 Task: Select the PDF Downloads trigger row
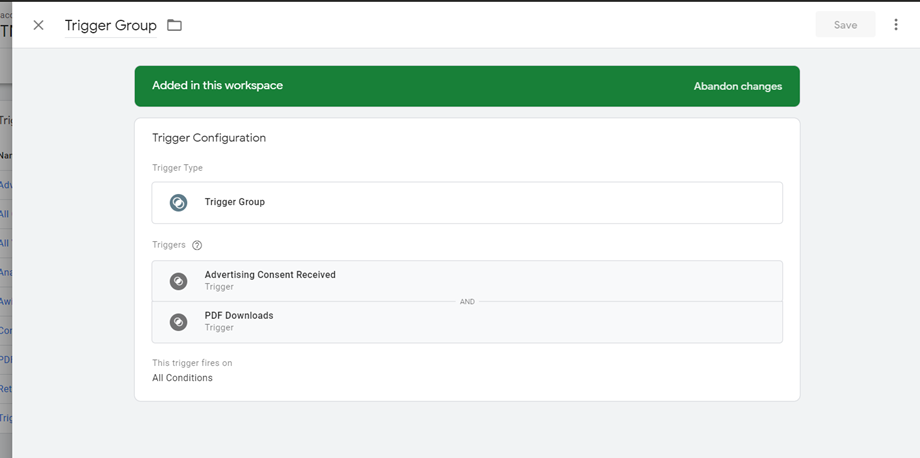(x=467, y=322)
